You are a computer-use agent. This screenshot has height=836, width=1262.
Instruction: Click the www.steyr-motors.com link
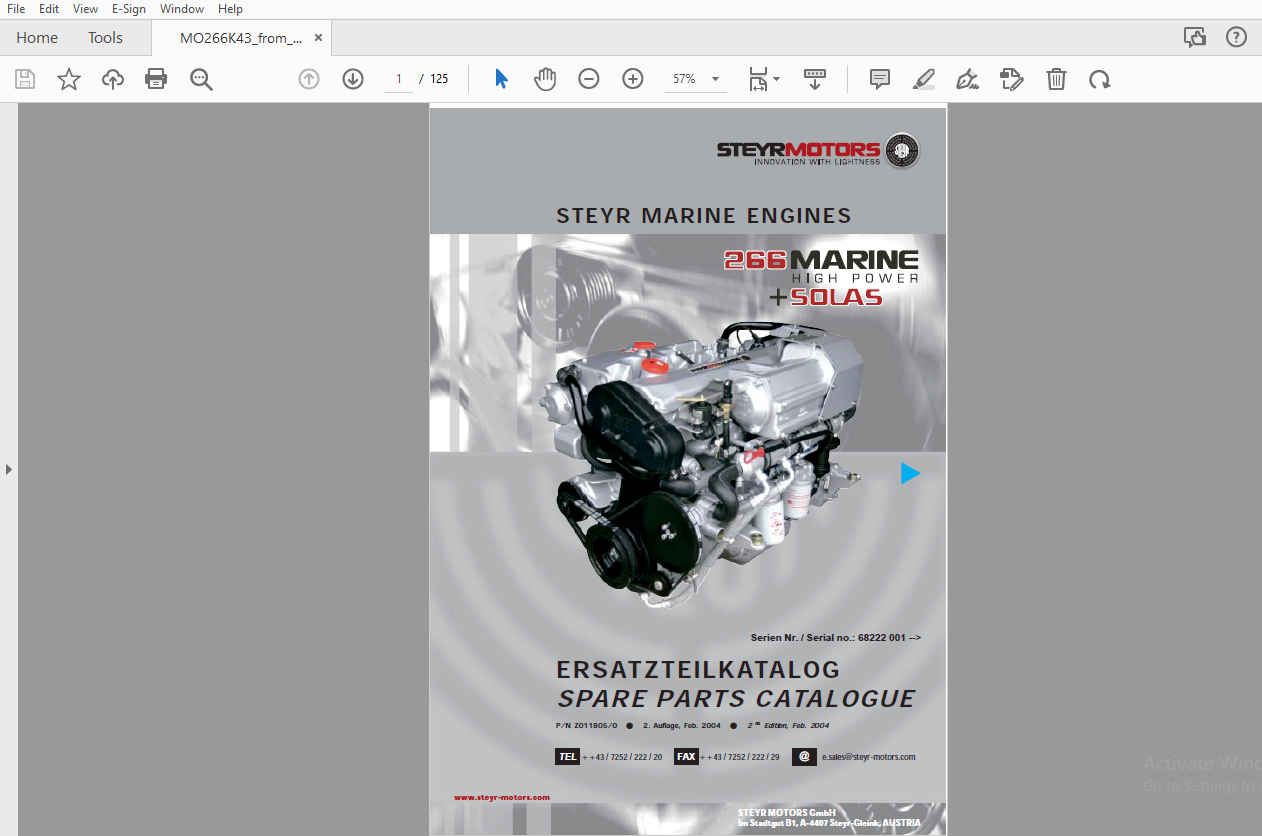pos(501,797)
